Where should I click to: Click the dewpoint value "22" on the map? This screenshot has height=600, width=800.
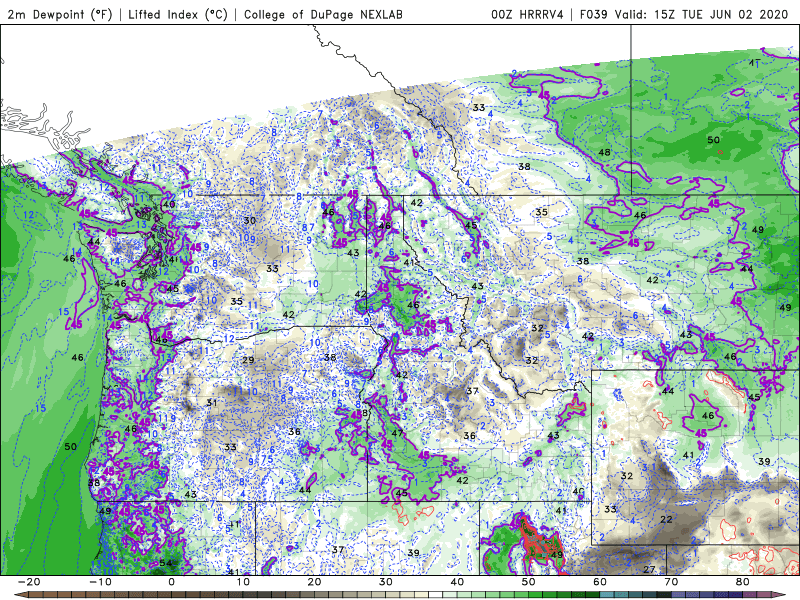[x=666, y=519]
